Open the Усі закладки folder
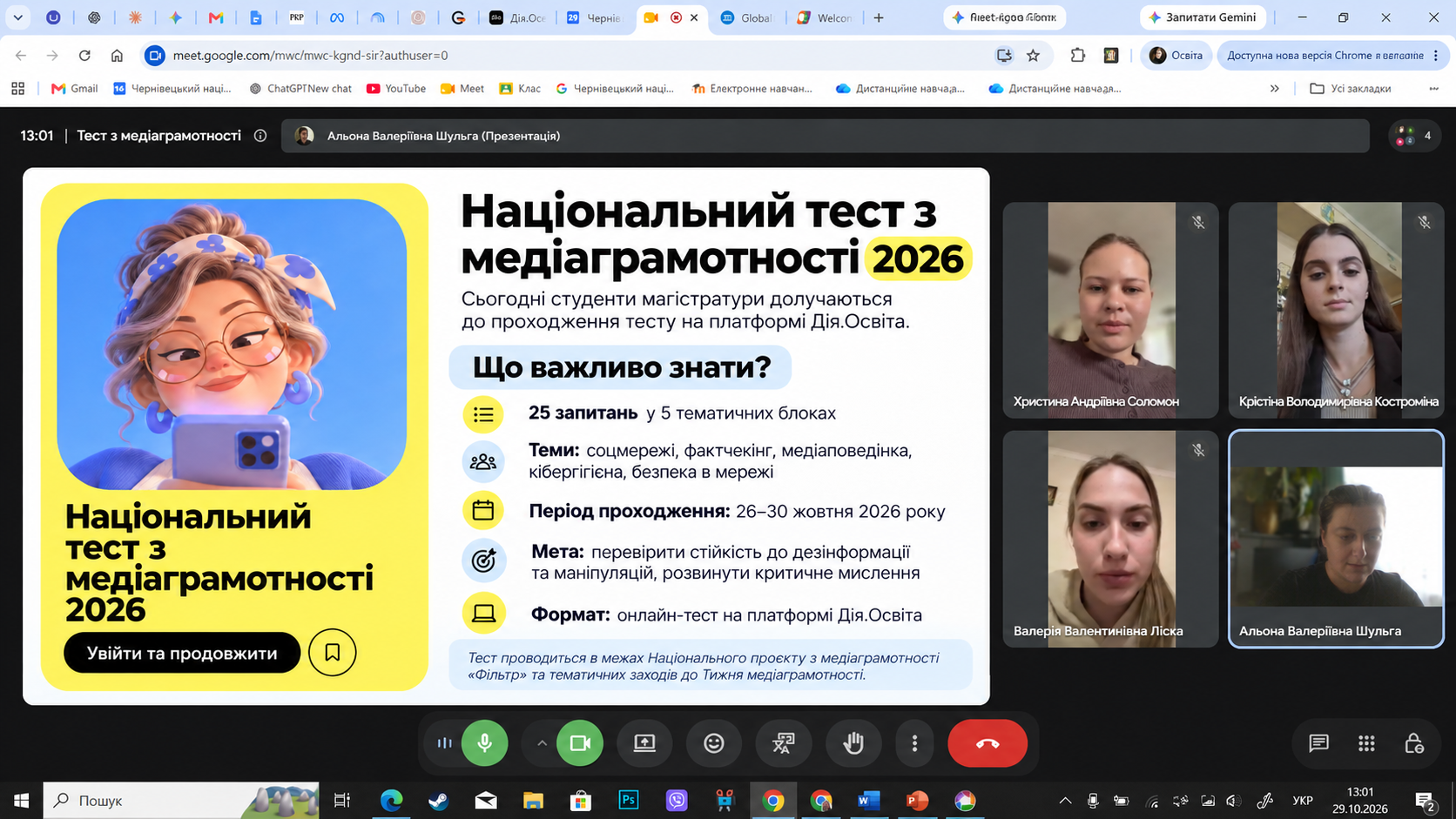The height and width of the screenshot is (819, 1456). coord(1351,89)
